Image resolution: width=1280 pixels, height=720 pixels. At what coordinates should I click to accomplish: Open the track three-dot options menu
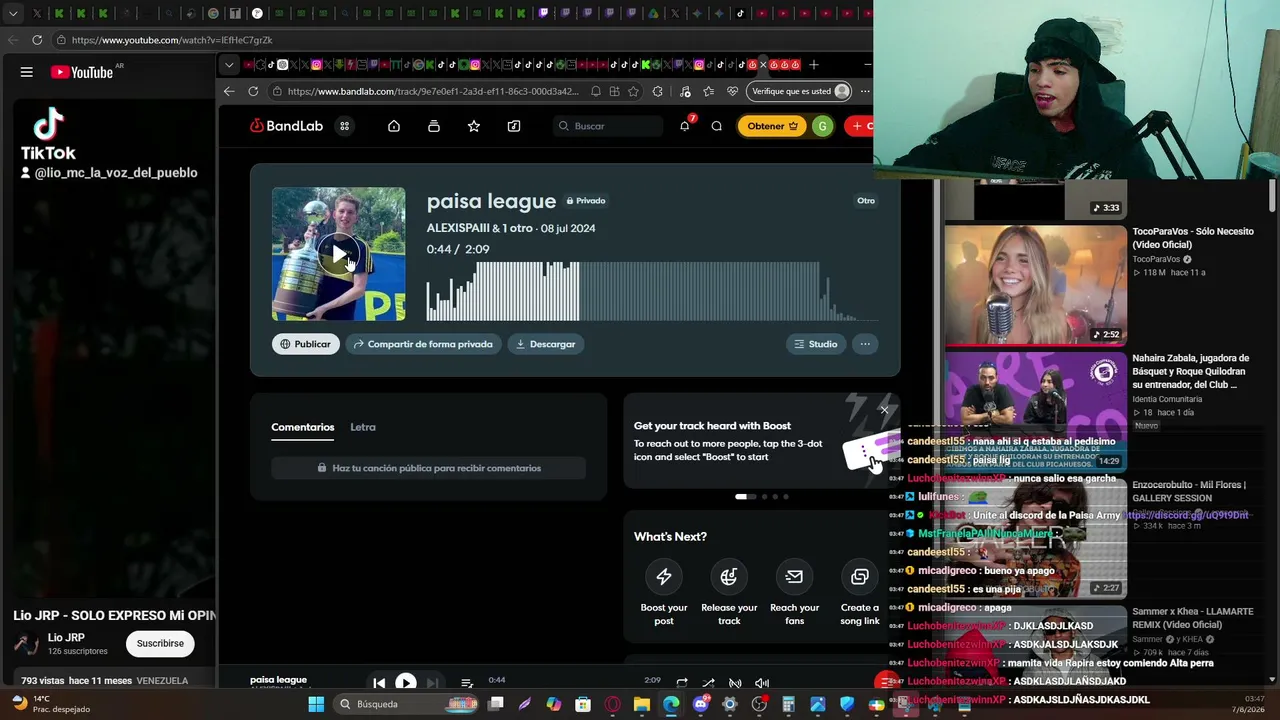(x=865, y=344)
